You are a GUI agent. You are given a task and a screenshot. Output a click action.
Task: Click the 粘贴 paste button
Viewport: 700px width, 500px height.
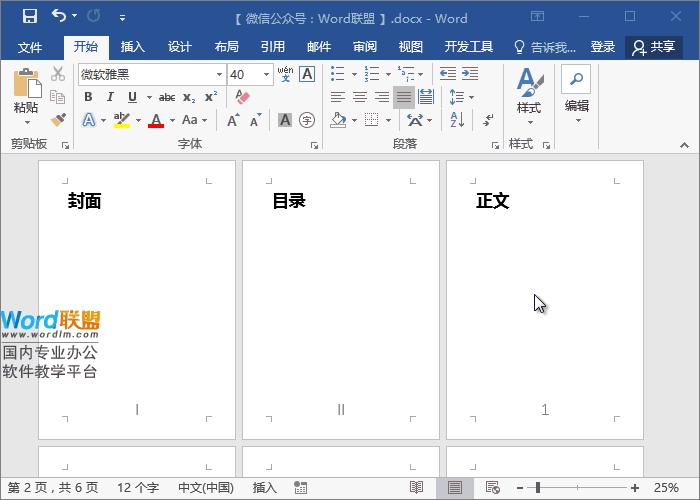(26, 91)
